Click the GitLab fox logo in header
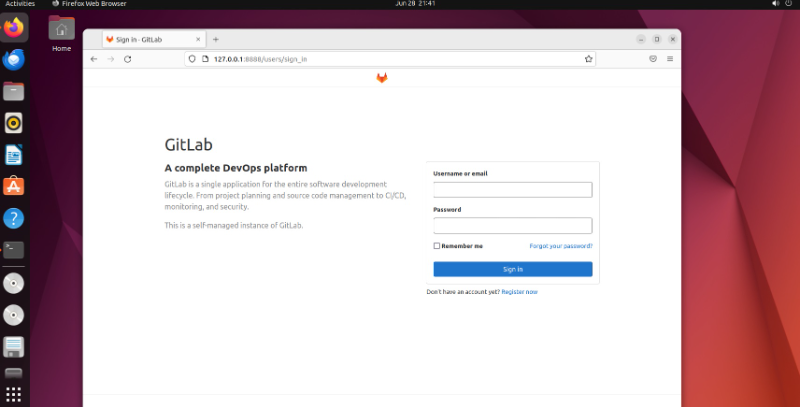The image size is (800, 407). pos(382,78)
